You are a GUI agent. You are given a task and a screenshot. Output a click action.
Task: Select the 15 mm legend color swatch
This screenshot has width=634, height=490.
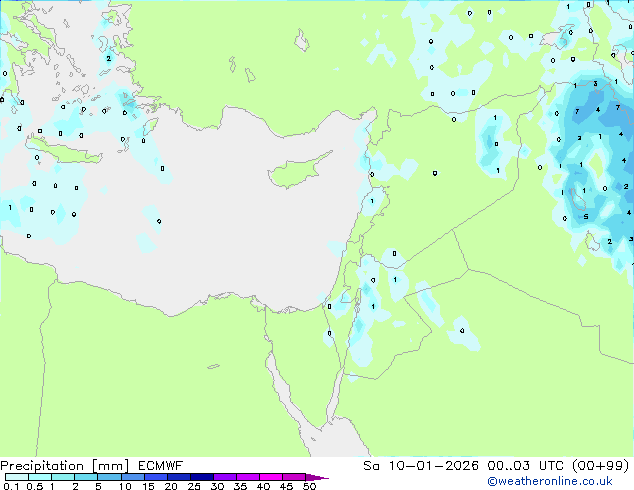click(156, 477)
